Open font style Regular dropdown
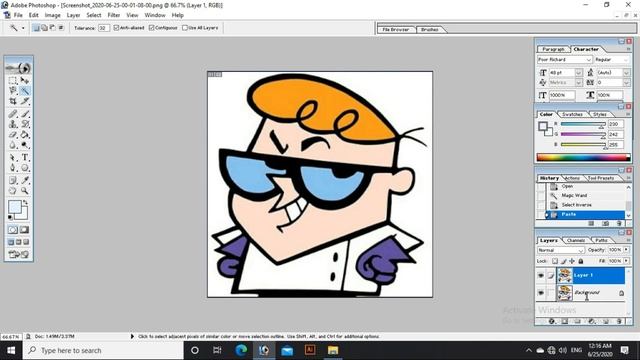This screenshot has width=640, height=360. tap(626, 60)
